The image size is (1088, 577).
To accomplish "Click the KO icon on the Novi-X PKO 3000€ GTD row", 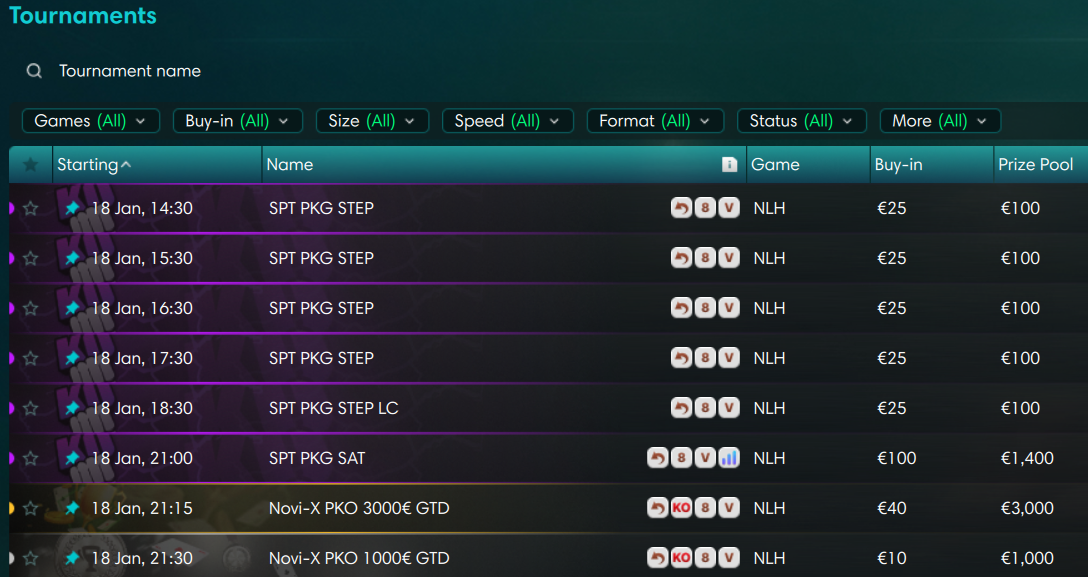I will tap(681, 508).
